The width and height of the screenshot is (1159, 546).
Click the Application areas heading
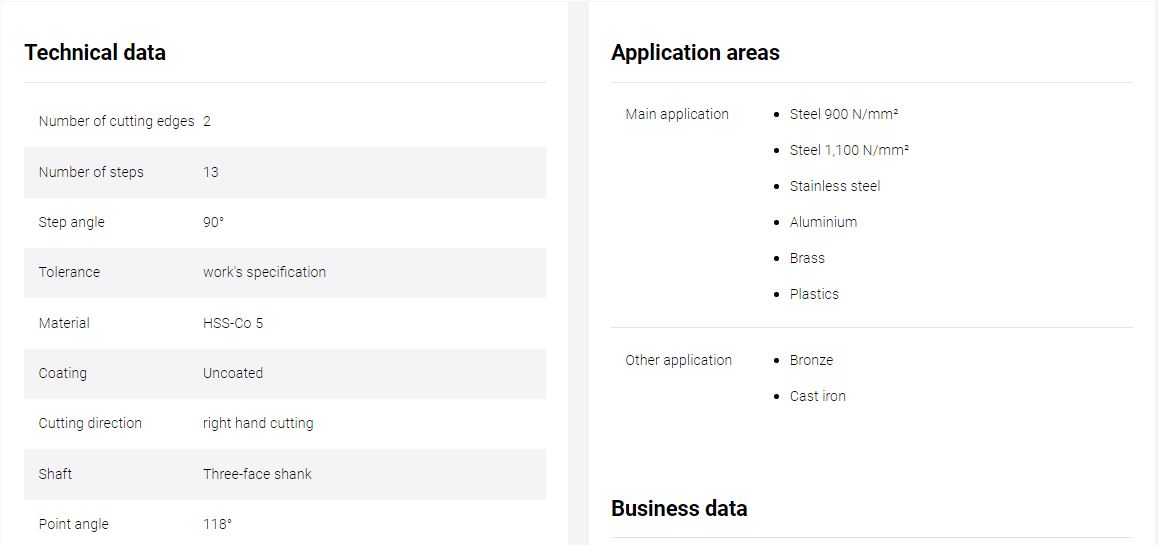tap(695, 52)
